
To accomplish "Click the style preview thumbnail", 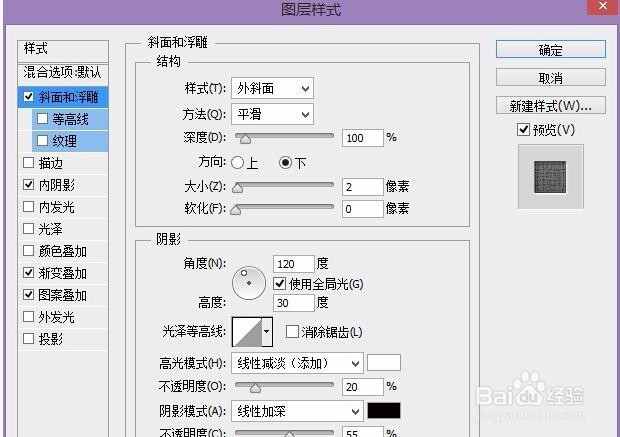I will 550,176.
